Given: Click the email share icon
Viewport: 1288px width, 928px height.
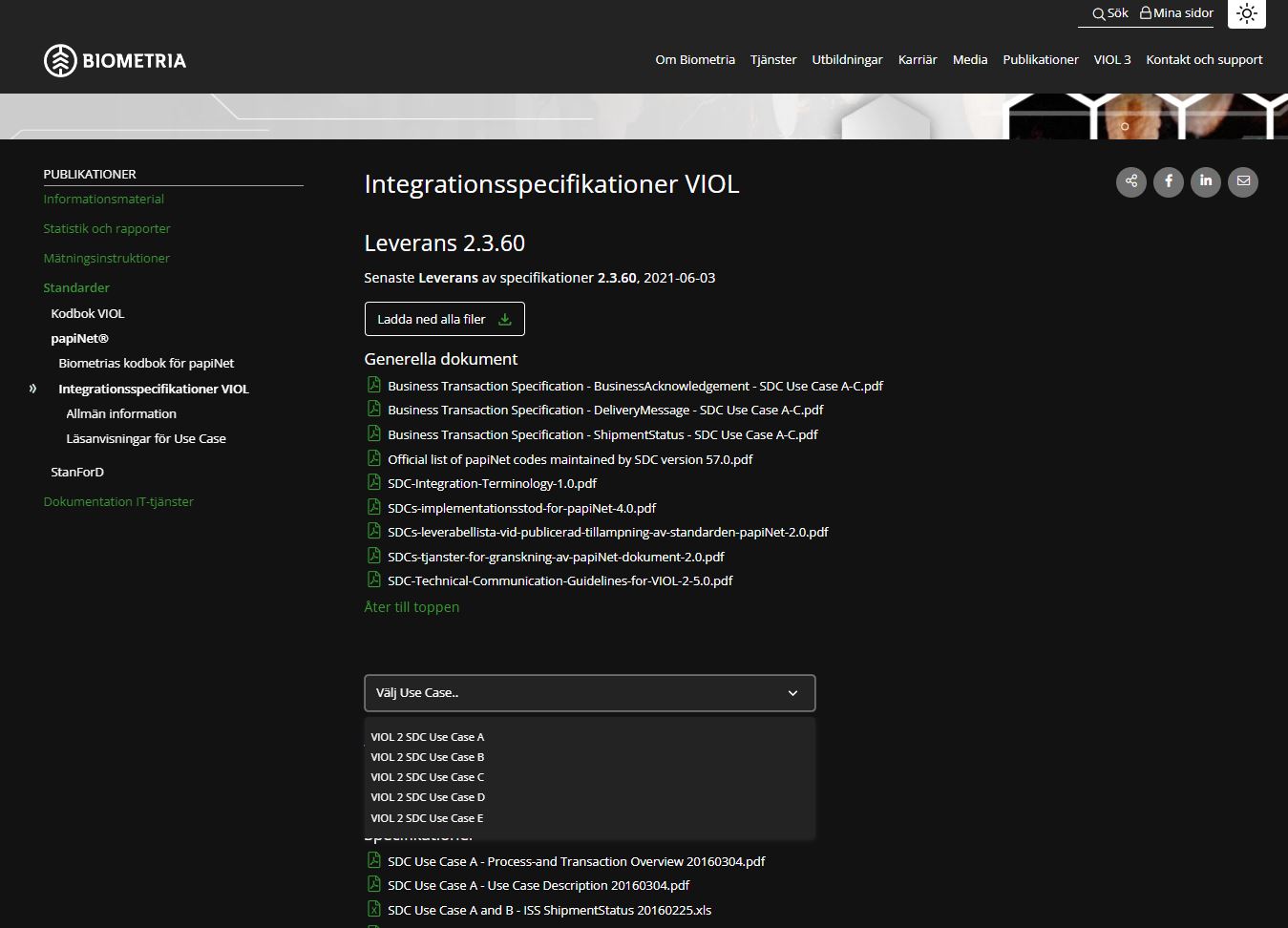Looking at the screenshot, I should tap(1242, 181).
